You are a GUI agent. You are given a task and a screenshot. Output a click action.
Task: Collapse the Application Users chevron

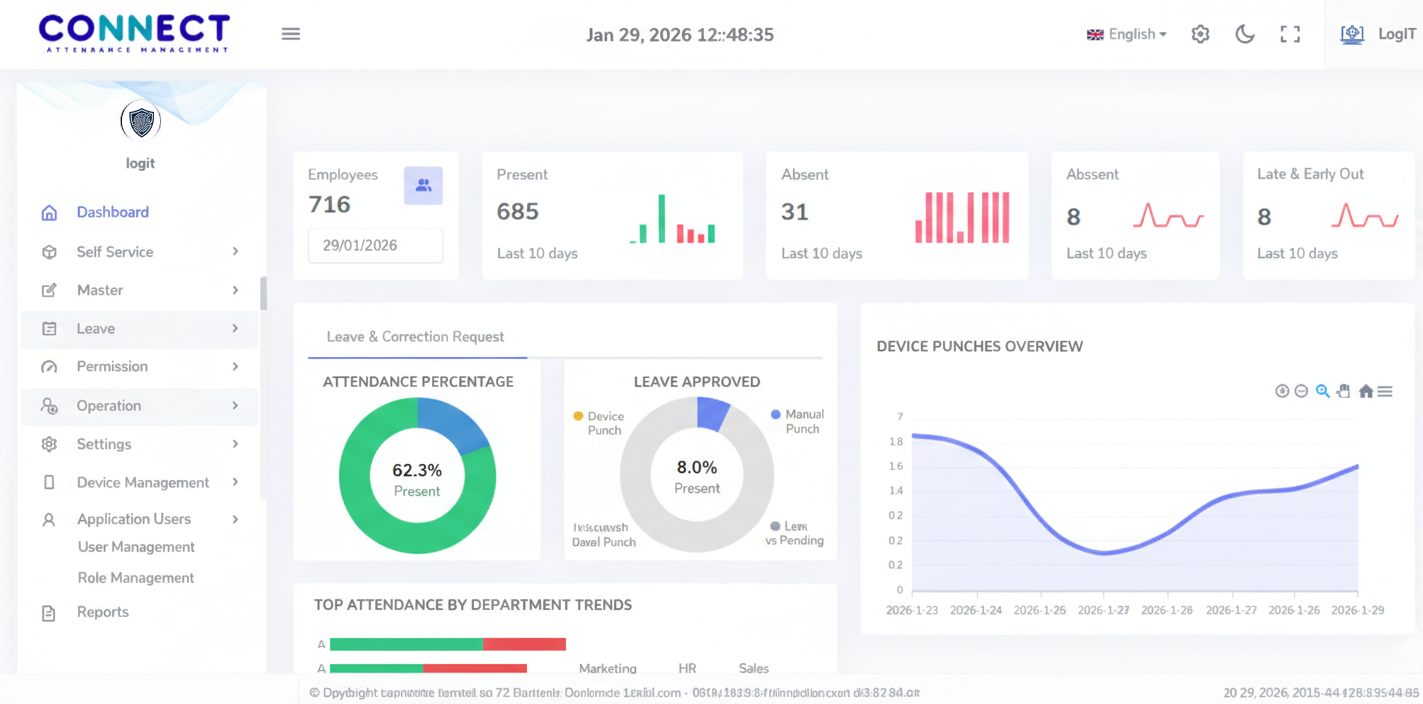(235, 519)
